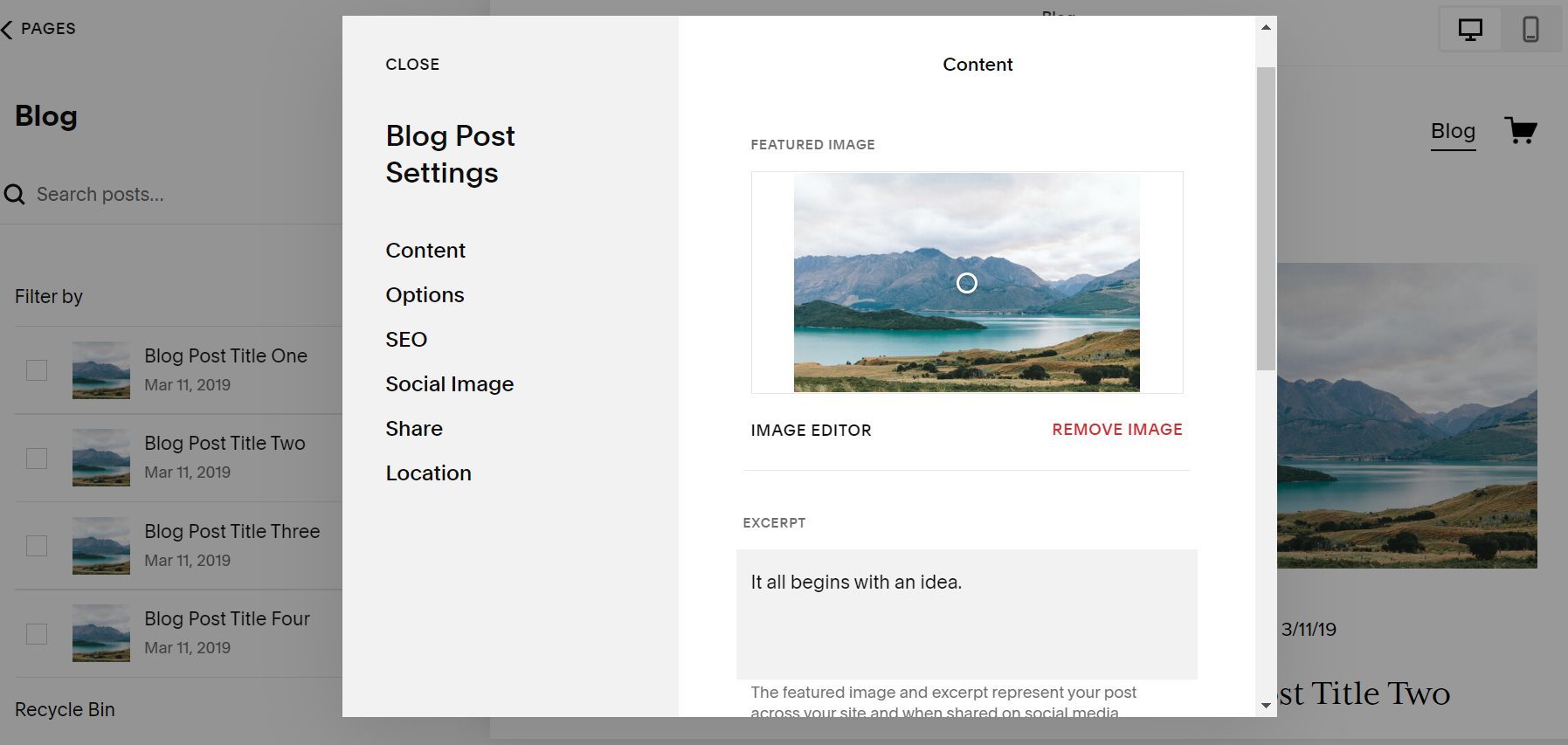
Task: Open the Recycle Bin
Action: 65,709
